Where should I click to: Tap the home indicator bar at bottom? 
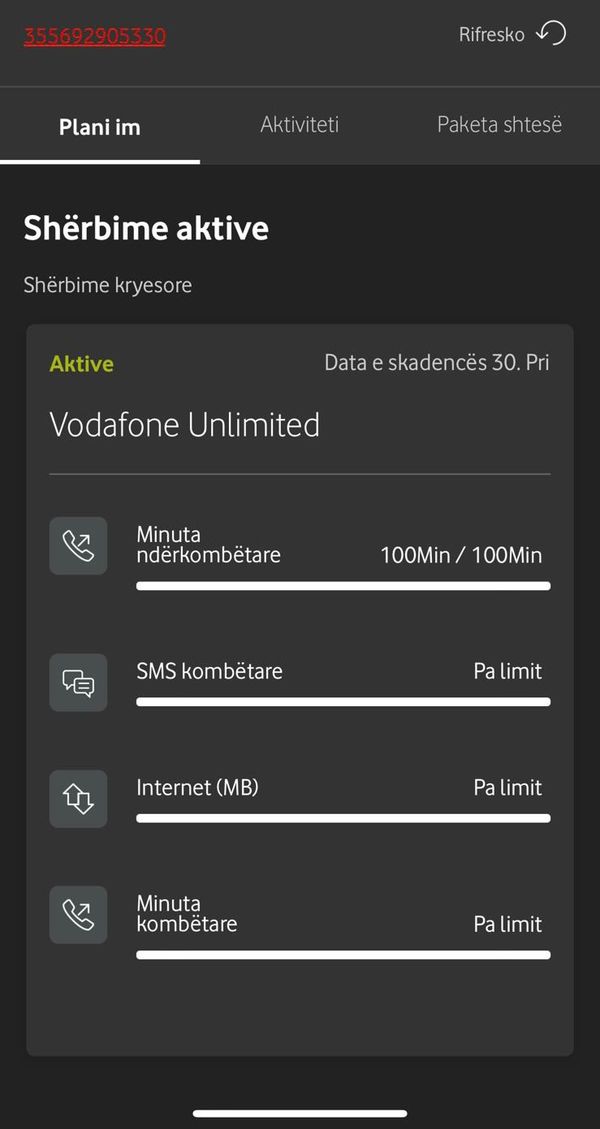300,1113
